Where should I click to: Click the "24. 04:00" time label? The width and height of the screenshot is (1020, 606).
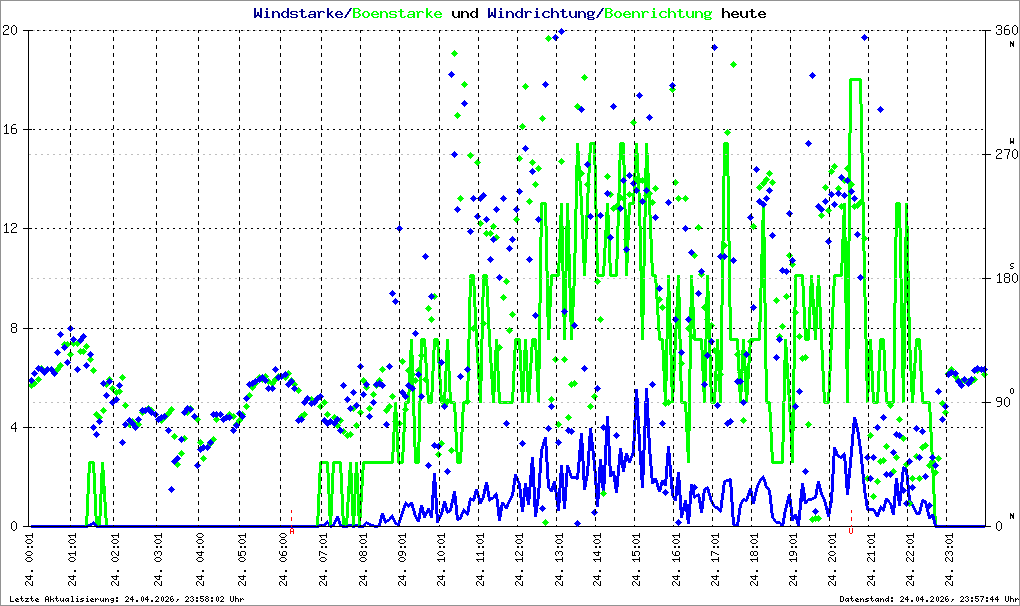point(200,560)
